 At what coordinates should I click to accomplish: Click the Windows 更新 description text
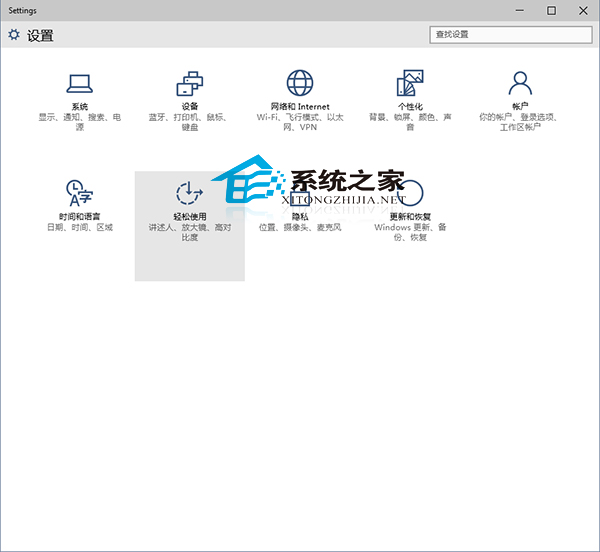[x=410, y=232]
